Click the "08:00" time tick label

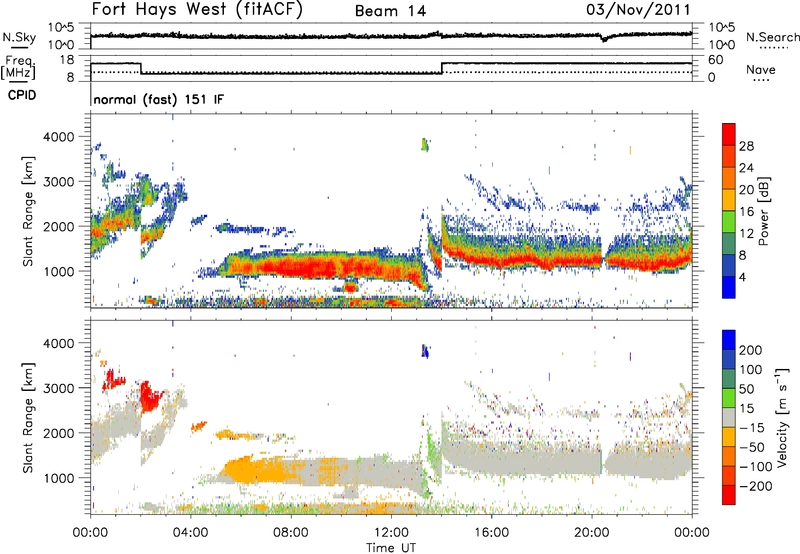[x=291, y=533]
